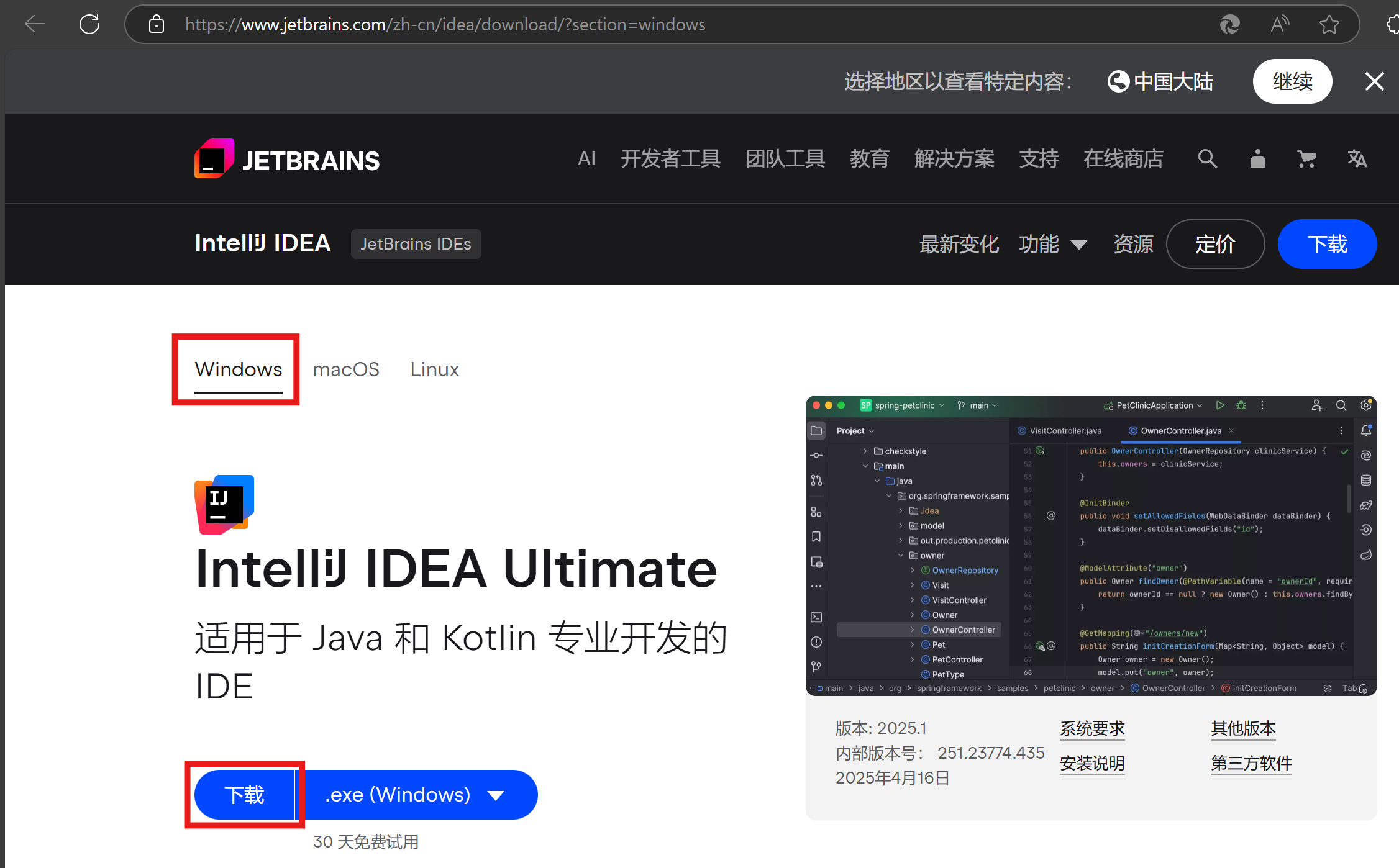Open the JetBrains account profile icon
Screen dimensions: 1399x868
(1257, 159)
